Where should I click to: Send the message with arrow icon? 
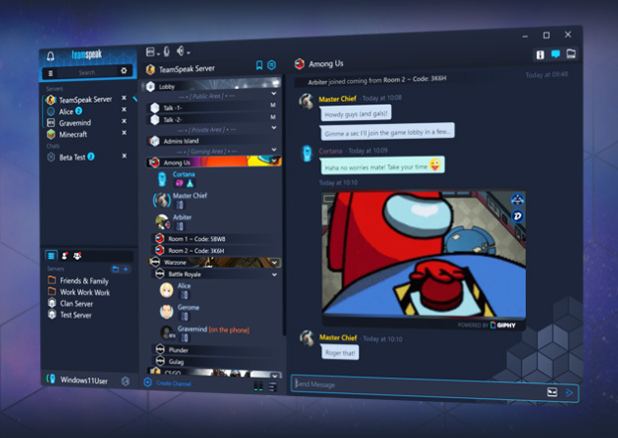point(569,393)
